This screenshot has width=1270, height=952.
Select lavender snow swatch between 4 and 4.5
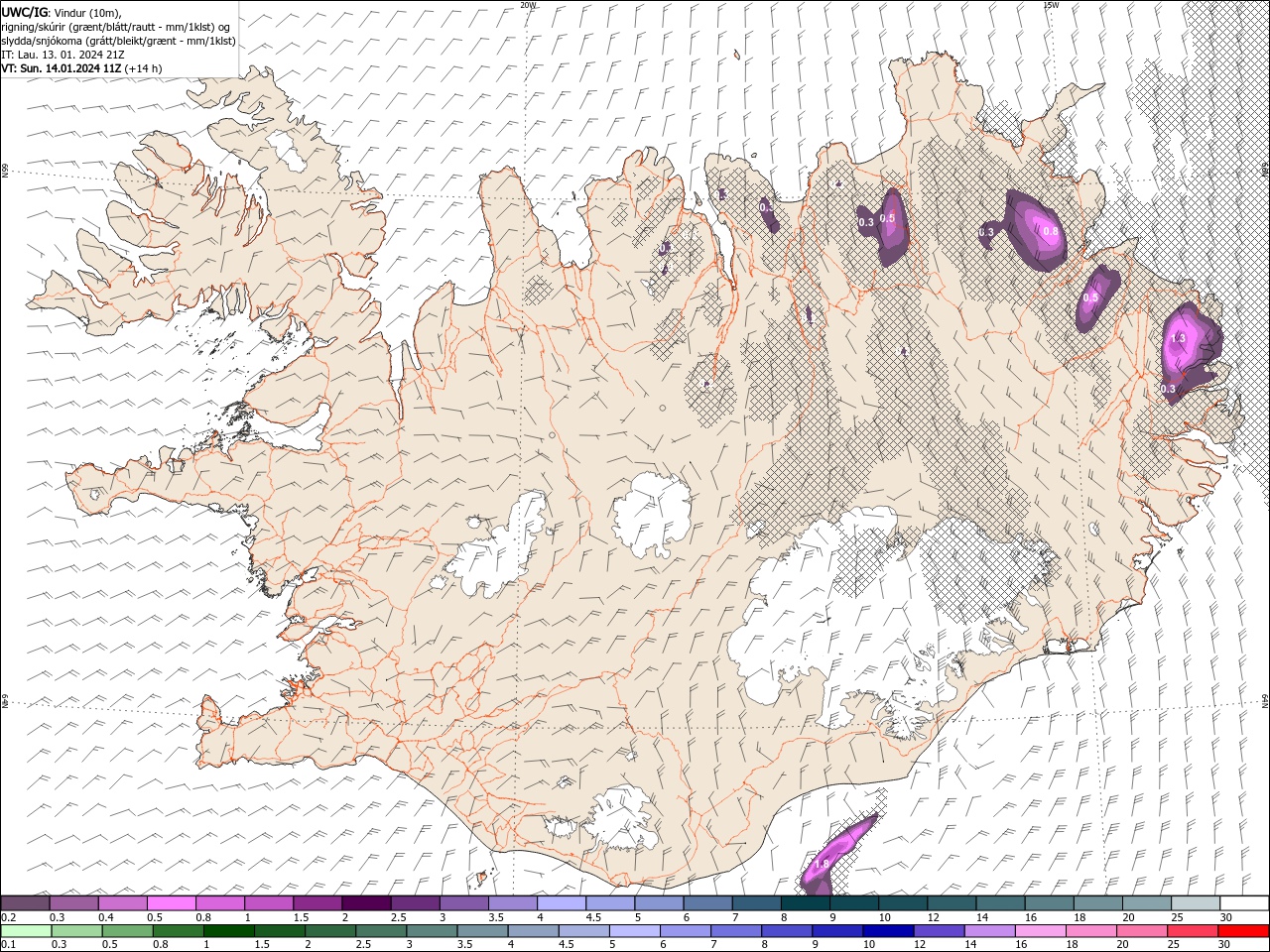pos(562,902)
